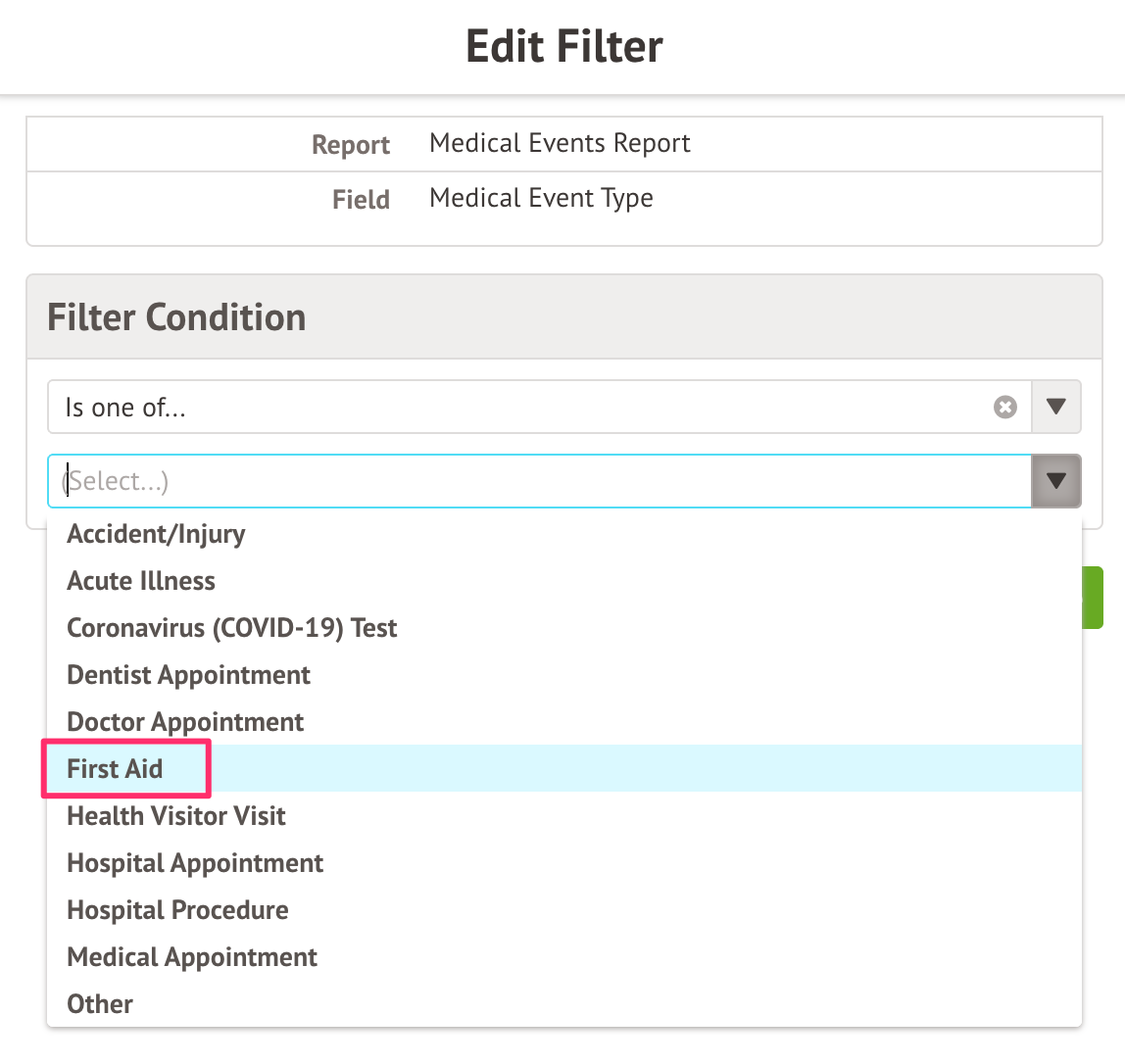Choose Doctor Appointment from dropdown

point(185,722)
